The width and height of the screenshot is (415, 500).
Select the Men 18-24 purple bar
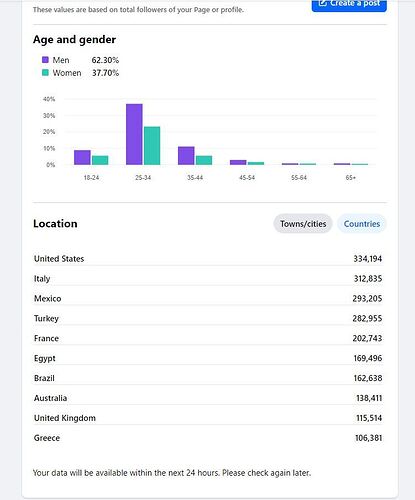coord(82,157)
